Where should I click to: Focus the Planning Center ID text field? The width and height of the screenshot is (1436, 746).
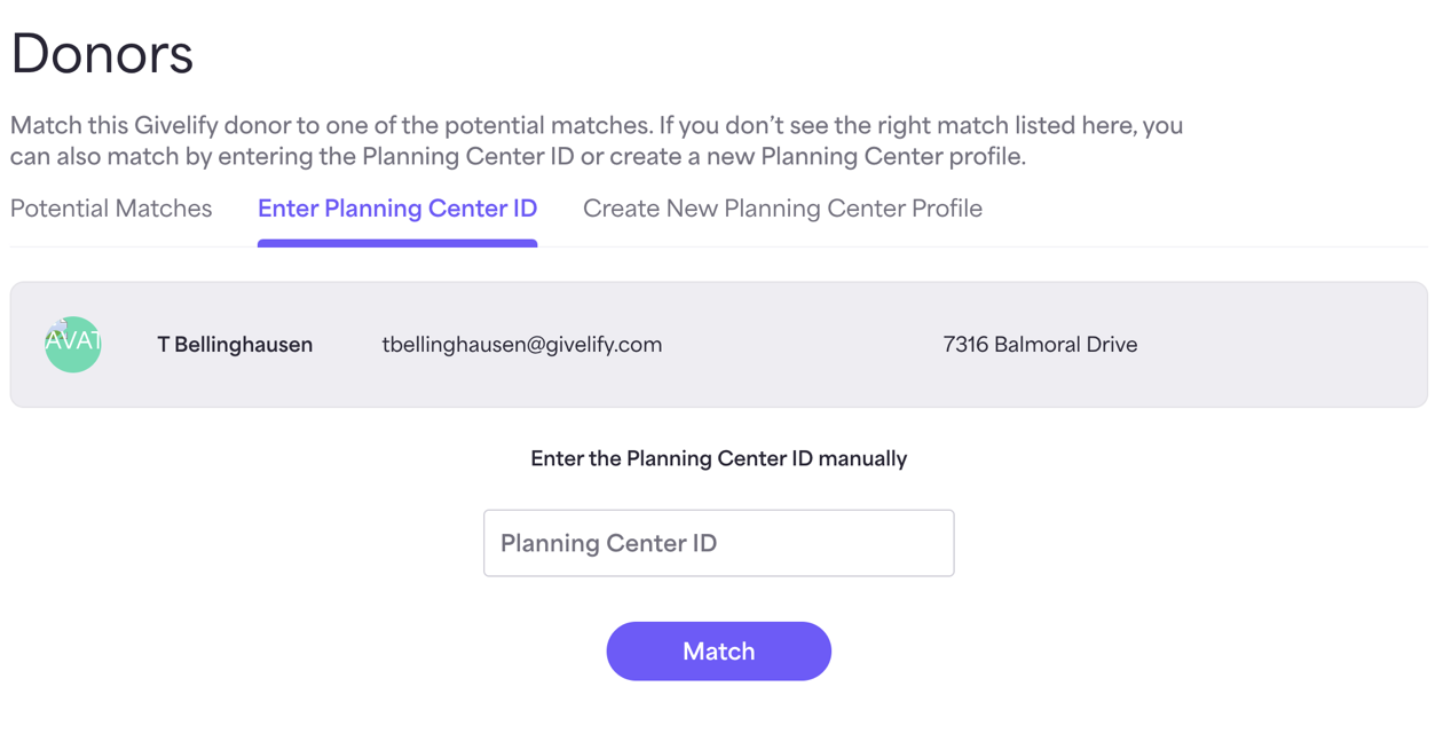coord(719,543)
